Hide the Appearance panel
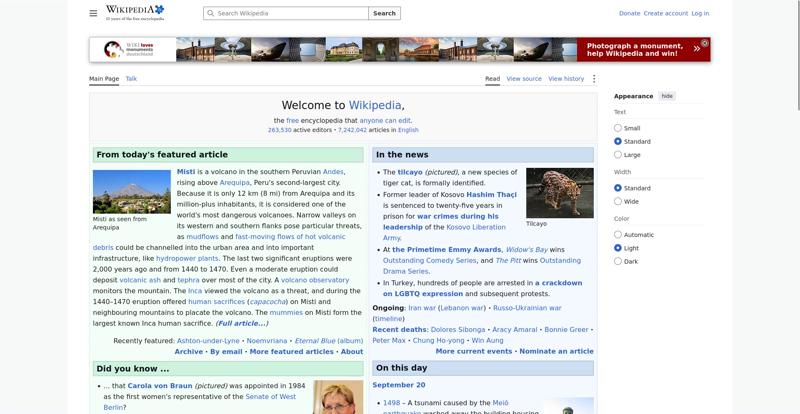The image size is (800, 414). point(667,96)
